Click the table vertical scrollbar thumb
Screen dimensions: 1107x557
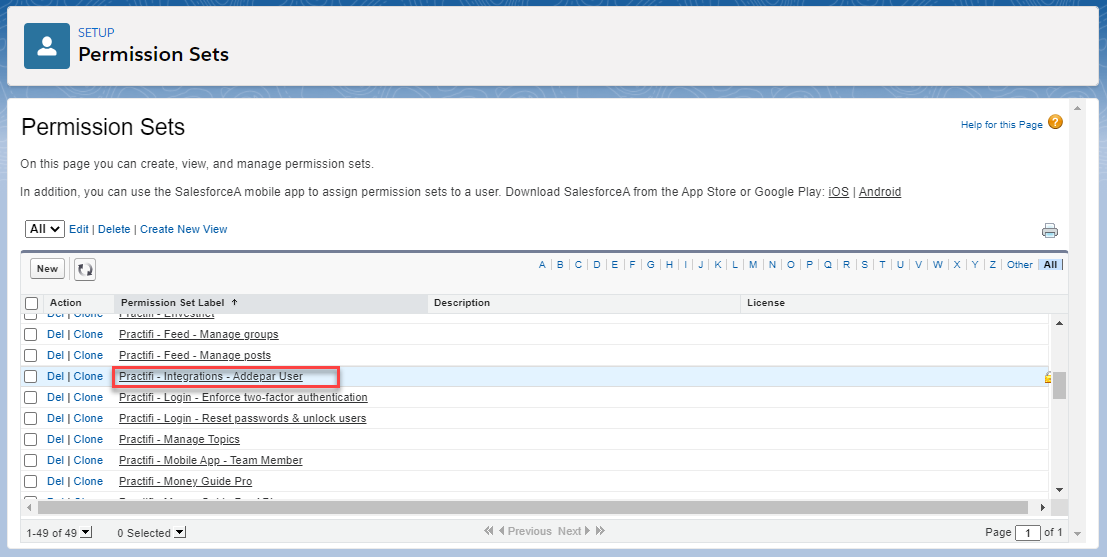[1059, 385]
